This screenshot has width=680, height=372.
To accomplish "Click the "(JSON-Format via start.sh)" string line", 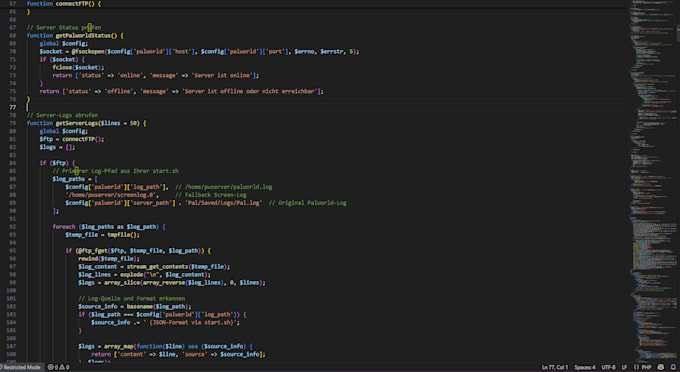I will point(165,322).
